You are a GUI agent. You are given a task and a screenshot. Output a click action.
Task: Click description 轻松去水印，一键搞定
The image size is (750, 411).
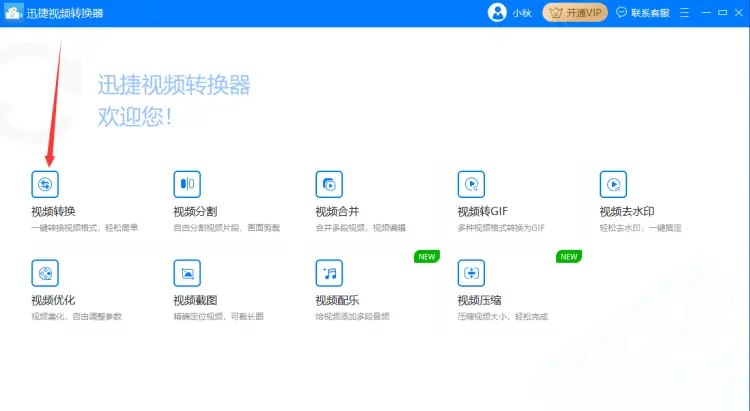[x=640, y=228]
